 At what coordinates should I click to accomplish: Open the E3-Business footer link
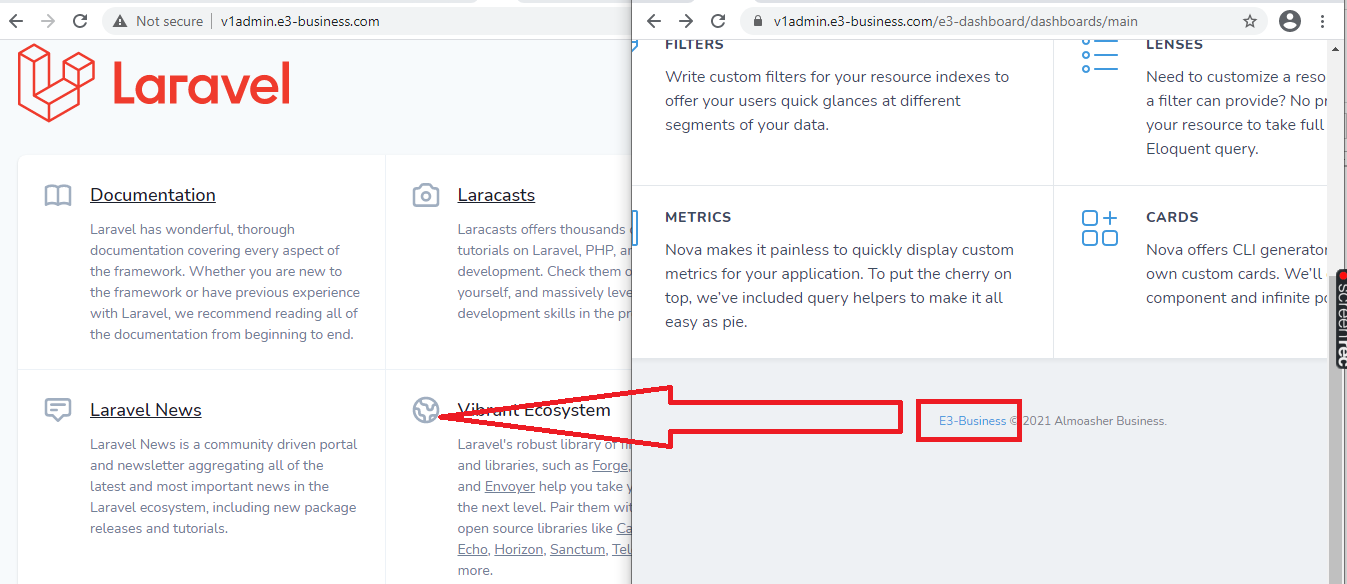pyautogui.click(x=972, y=421)
